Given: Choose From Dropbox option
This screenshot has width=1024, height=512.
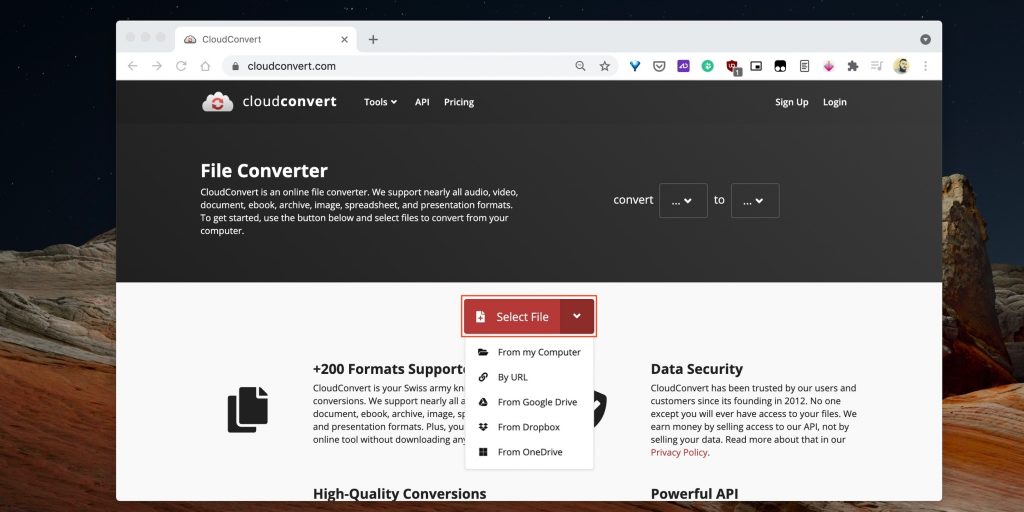Looking at the screenshot, I should 529,427.
